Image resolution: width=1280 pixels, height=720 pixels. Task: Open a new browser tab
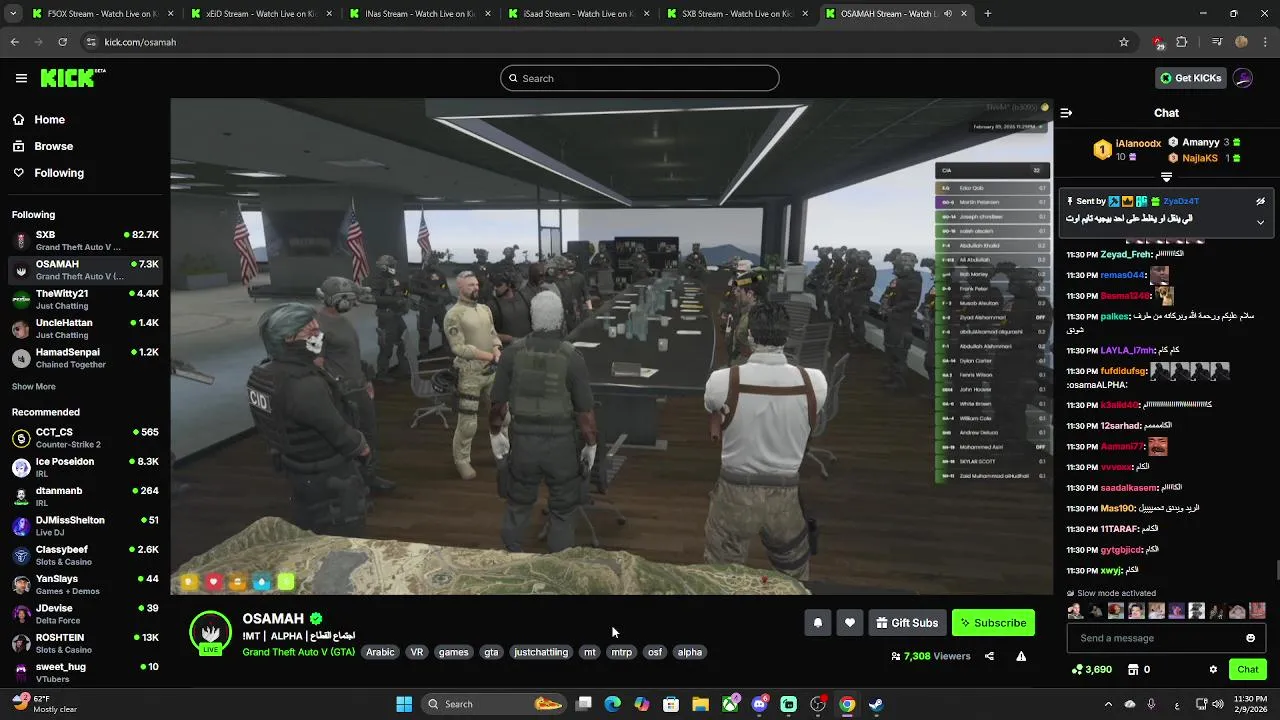point(988,14)
